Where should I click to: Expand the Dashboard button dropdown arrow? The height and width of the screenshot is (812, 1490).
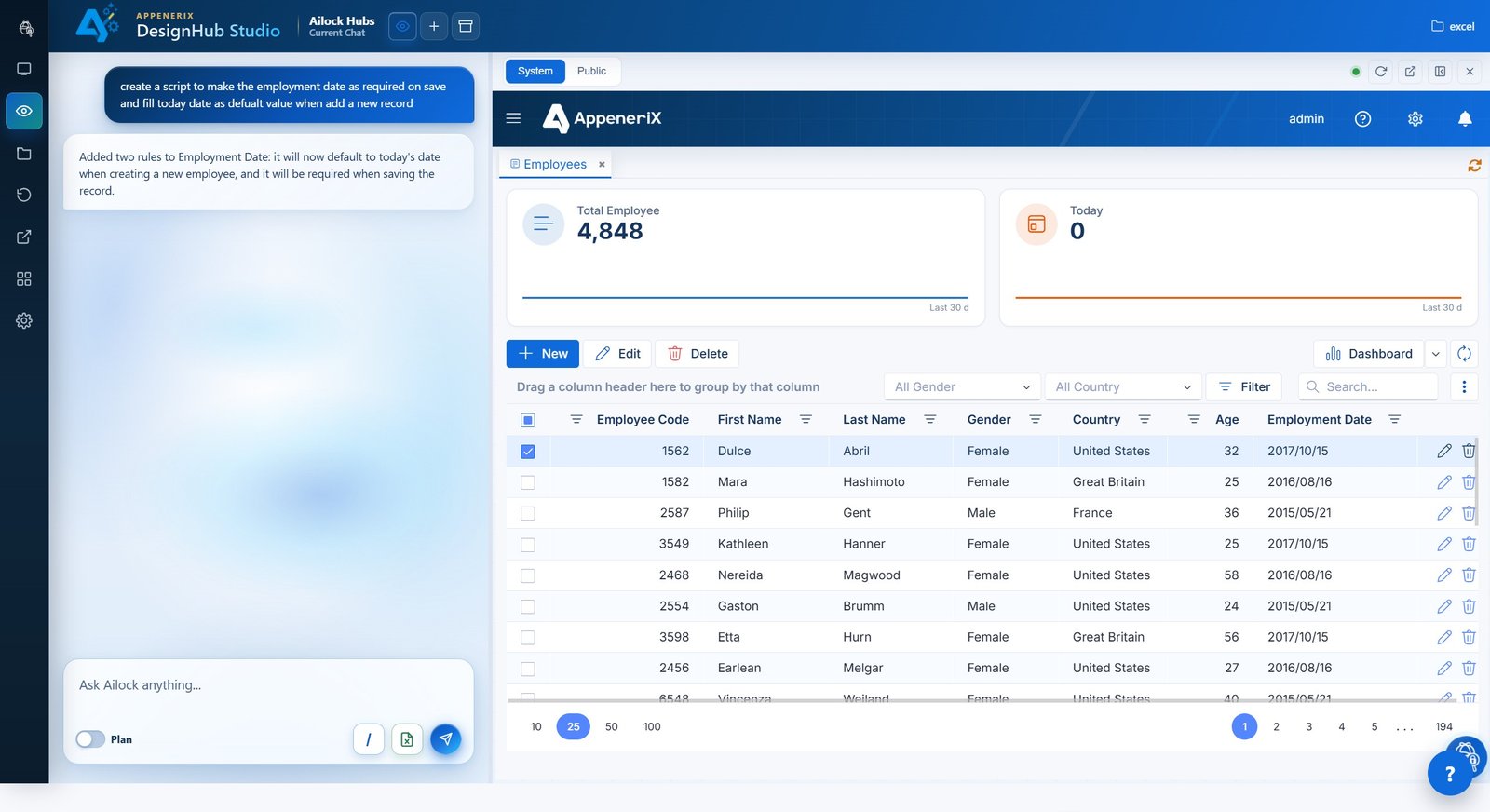coord(1436,354)
